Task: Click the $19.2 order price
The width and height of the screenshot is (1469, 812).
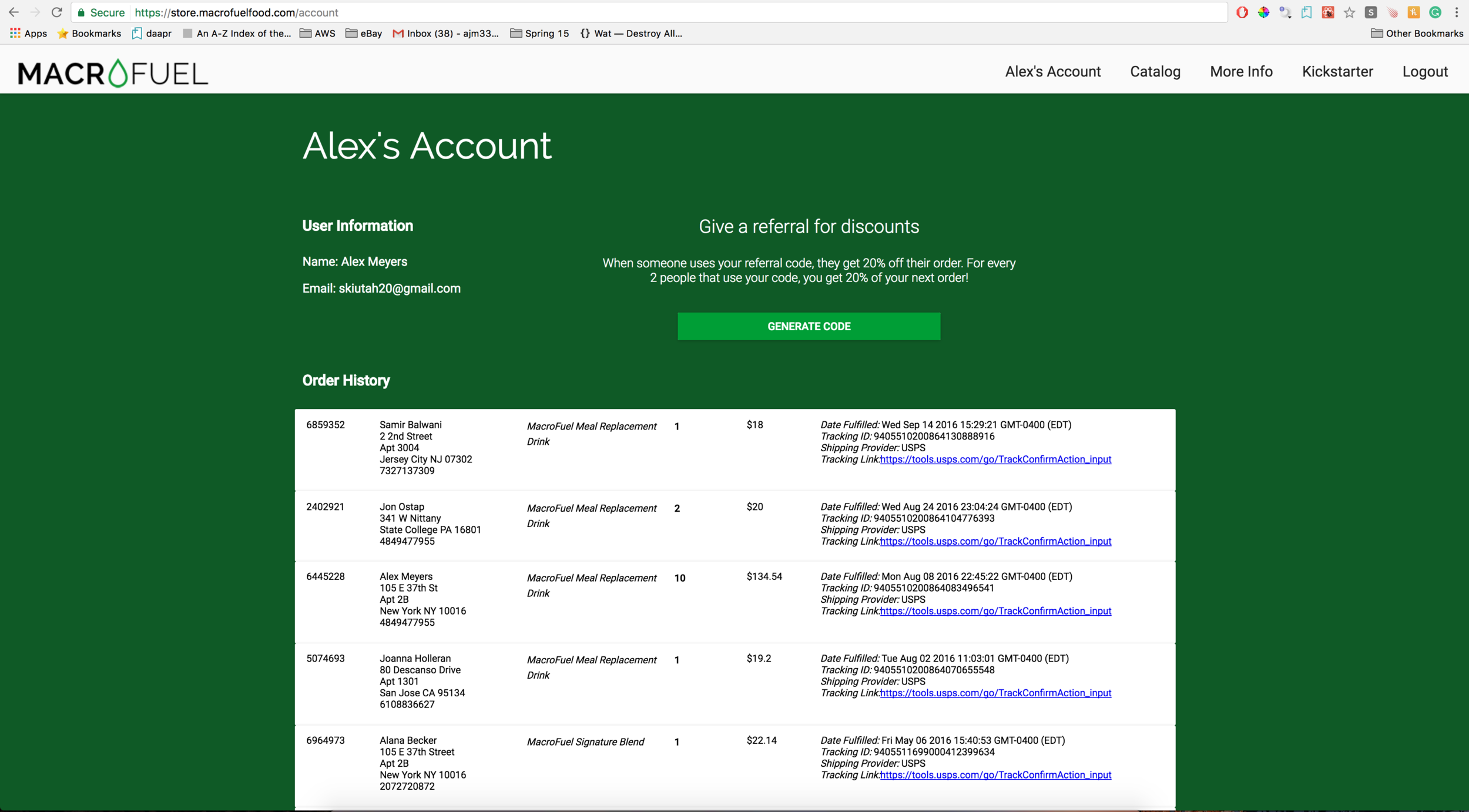Action: (x=759, y=659)
